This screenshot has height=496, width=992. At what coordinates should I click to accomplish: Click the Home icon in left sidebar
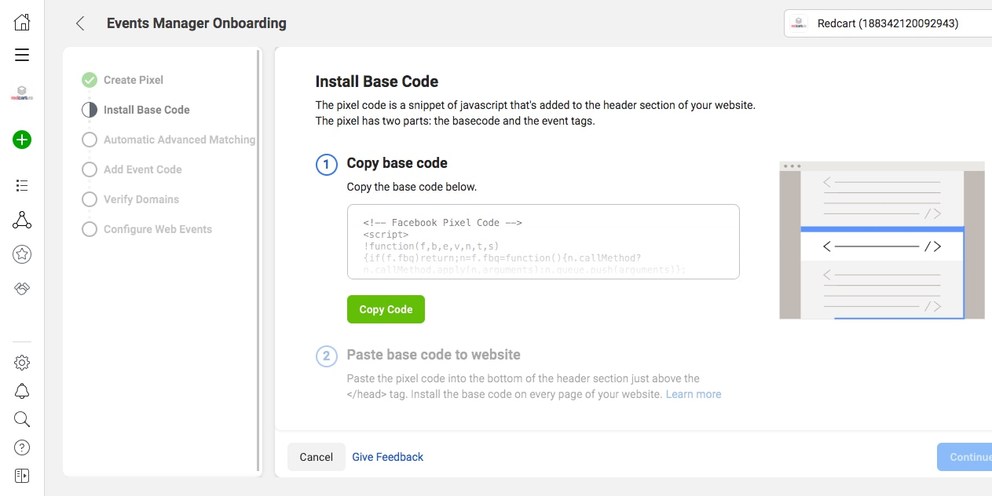[22, 22]
